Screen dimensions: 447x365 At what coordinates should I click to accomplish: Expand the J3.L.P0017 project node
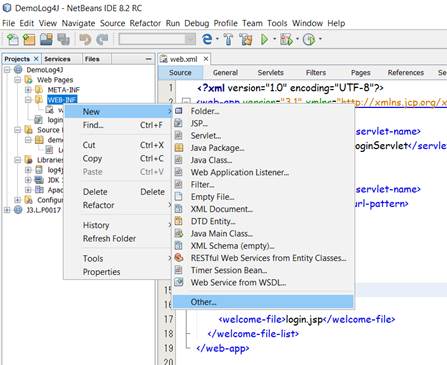point(7,210)
